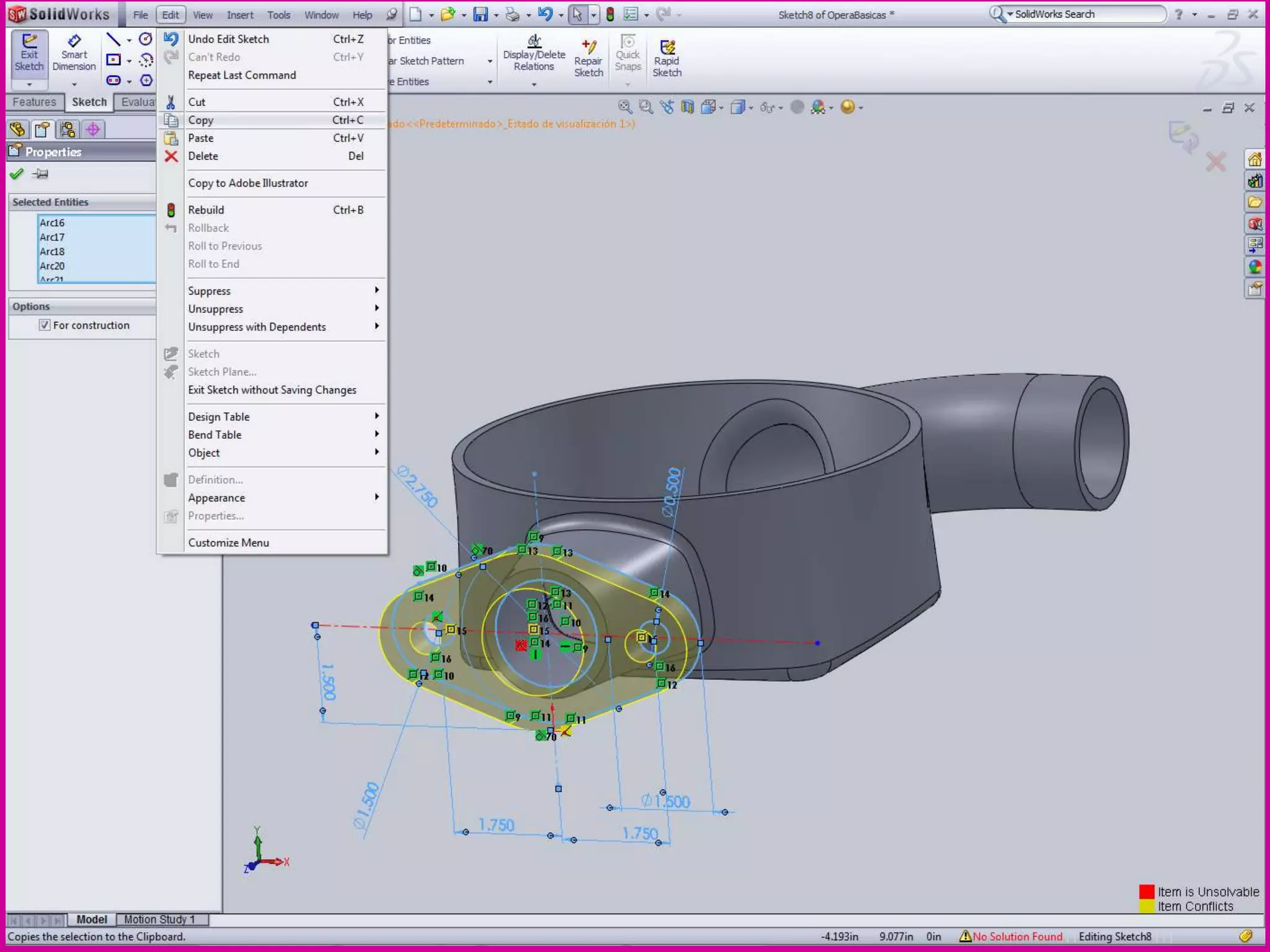Click the green OK checkmark in Properties
The image size is (1270, 952).
coord(17,174)
